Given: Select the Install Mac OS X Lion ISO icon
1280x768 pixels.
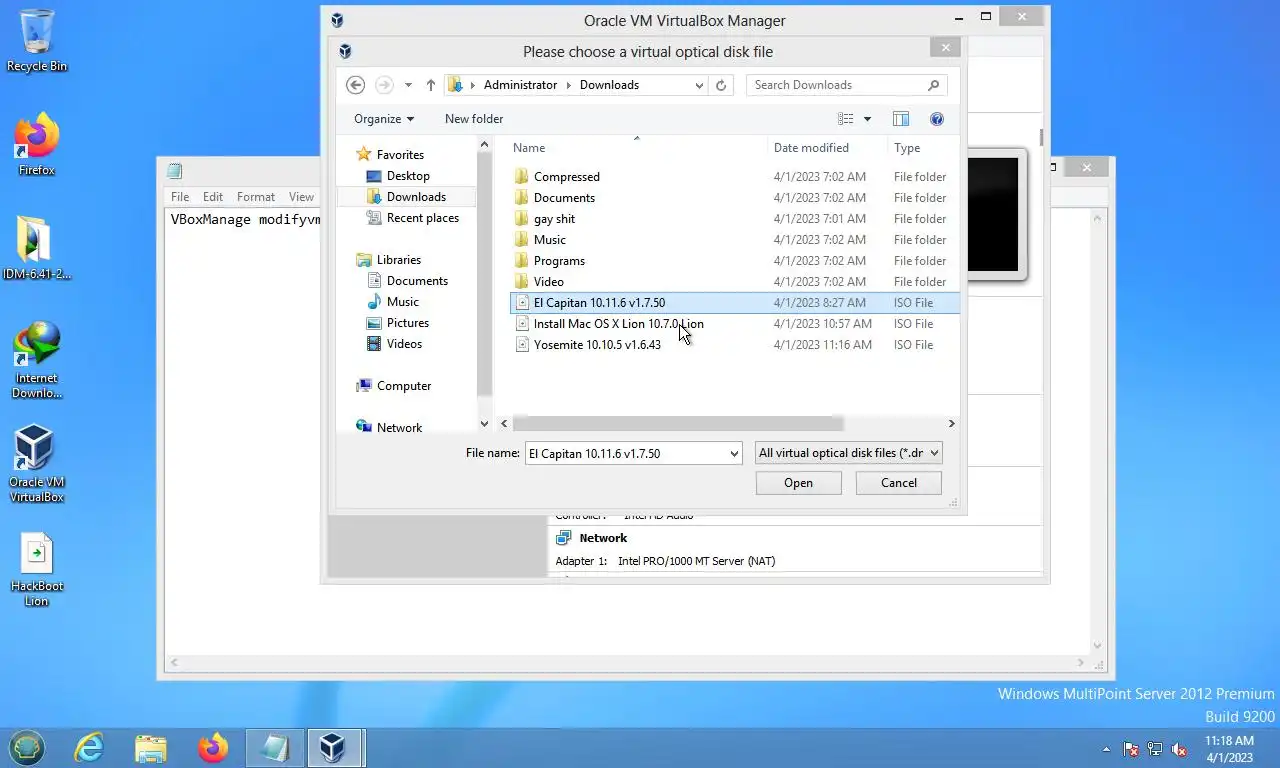Looking at the screenshot, I should [x=521, y=323].
